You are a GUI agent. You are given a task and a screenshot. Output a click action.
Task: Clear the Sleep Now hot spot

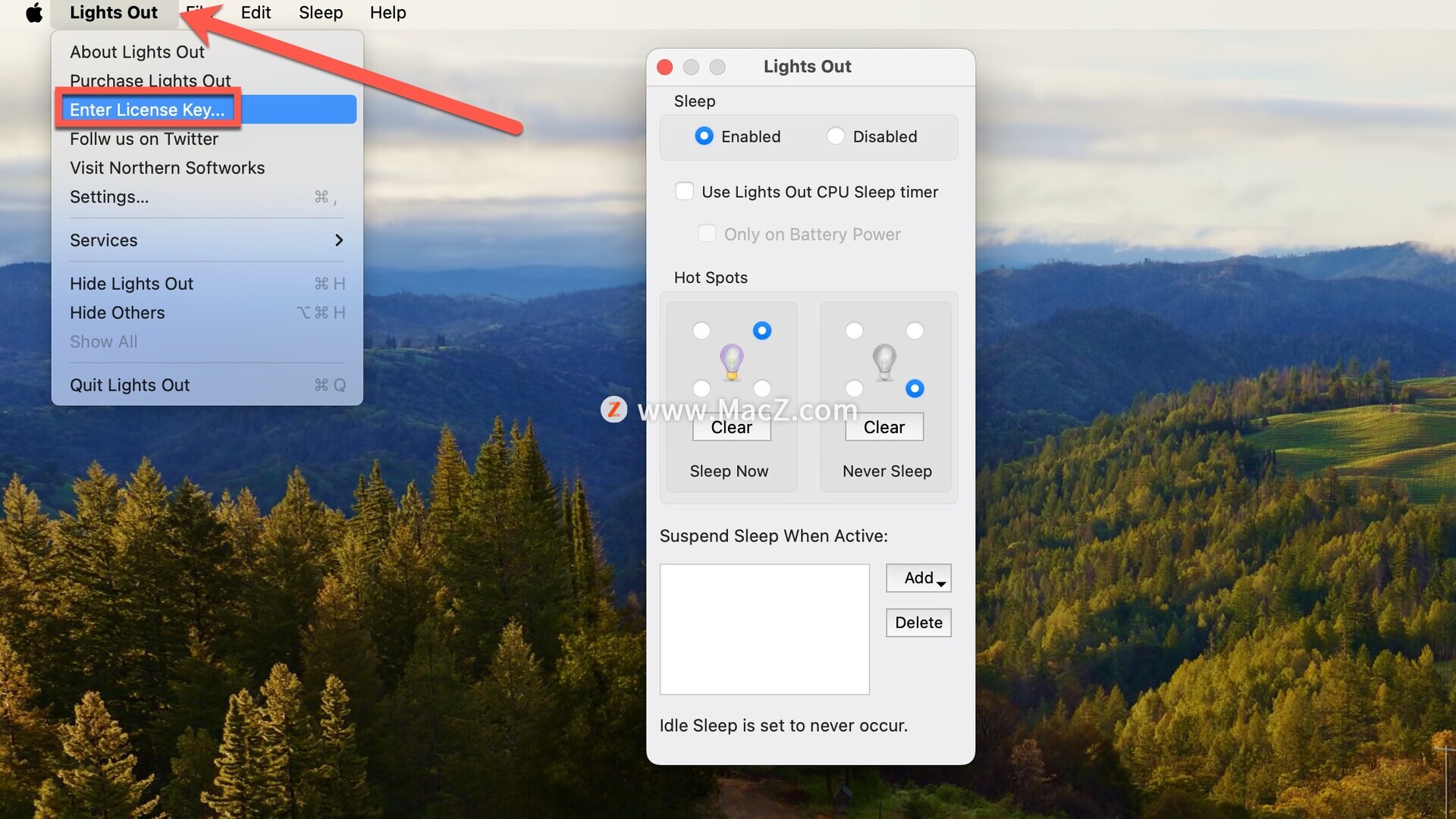(x=732, y=427)
